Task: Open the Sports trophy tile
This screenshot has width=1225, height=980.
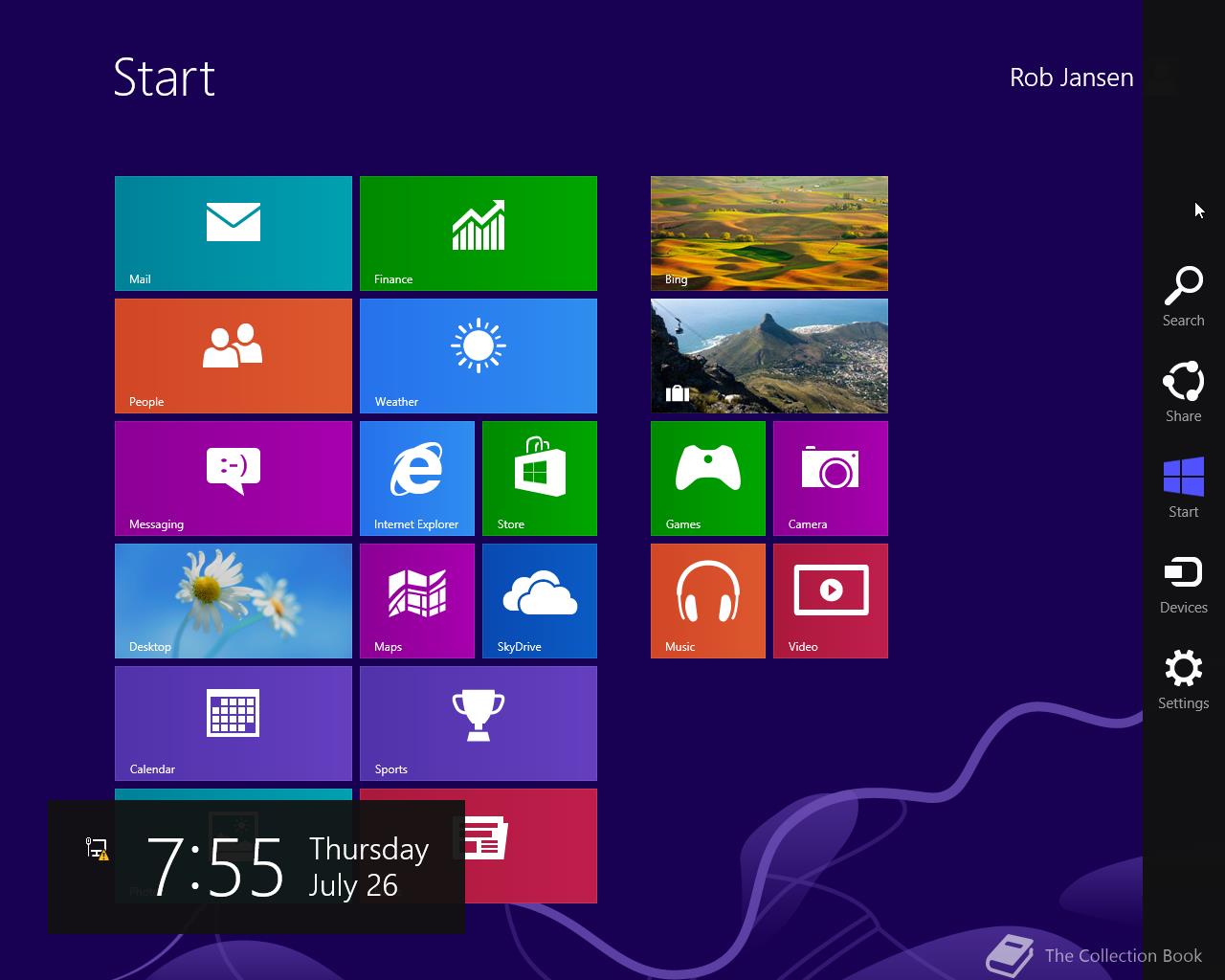Action: point(479,724)
